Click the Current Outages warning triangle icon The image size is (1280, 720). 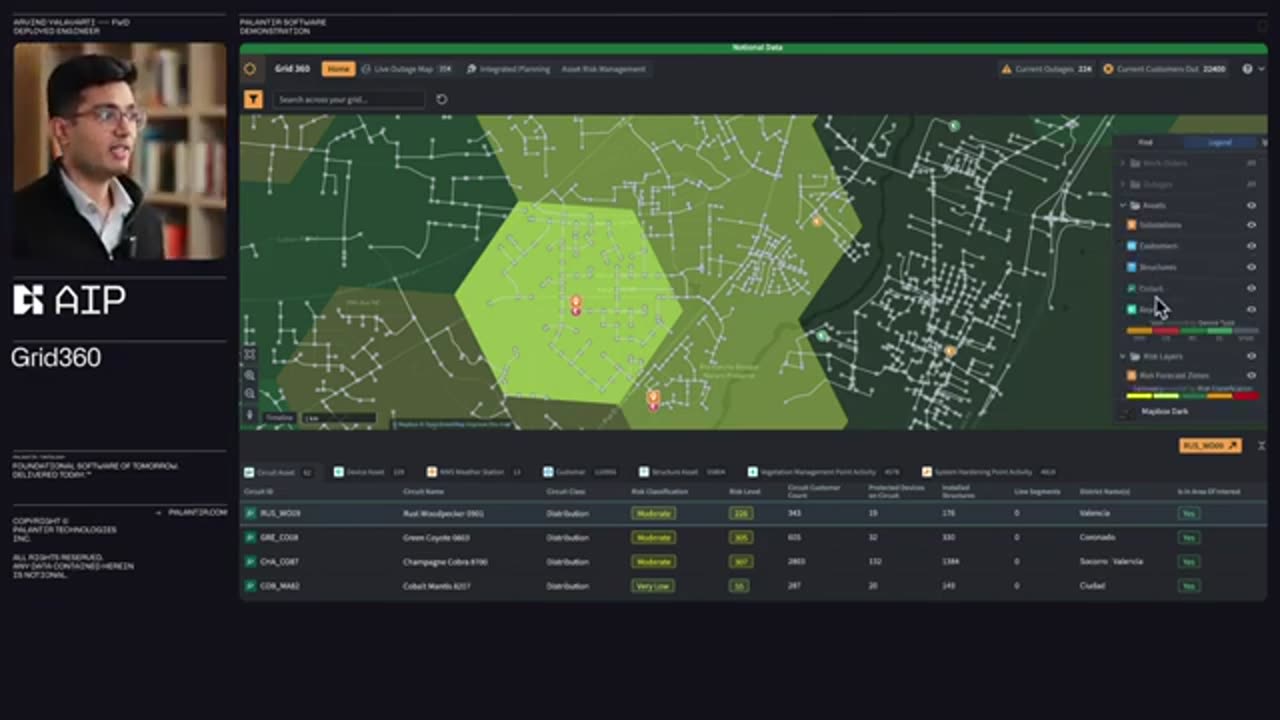[x=1007, y=69]
